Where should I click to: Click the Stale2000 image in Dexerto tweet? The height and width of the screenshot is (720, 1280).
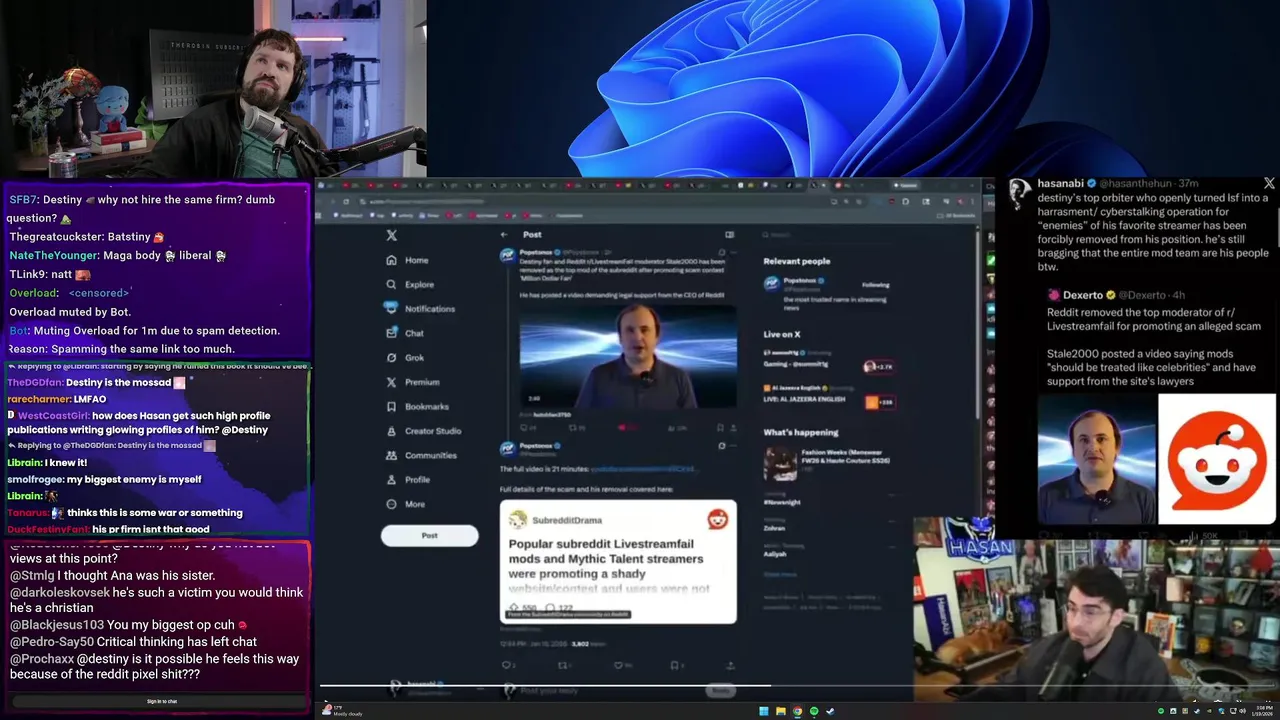pos(1096,459)
